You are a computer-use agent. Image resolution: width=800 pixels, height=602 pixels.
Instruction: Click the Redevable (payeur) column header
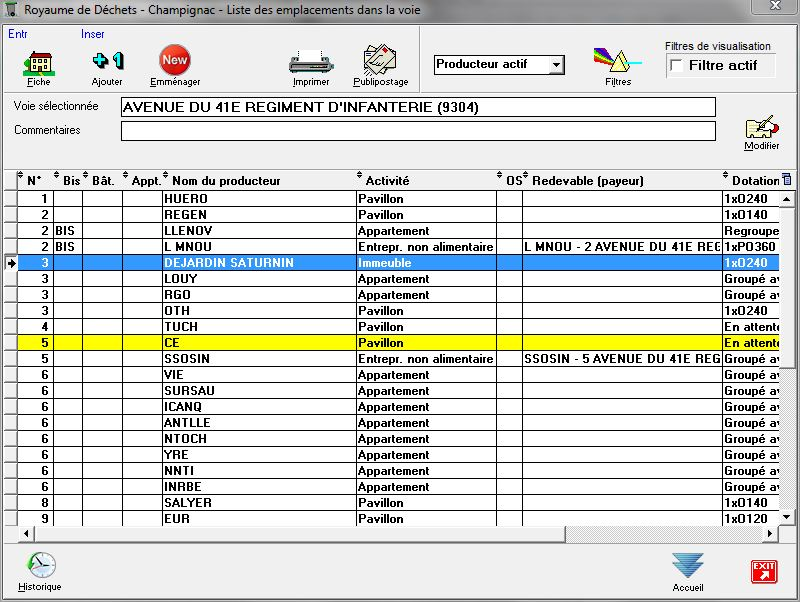[588, 181]
